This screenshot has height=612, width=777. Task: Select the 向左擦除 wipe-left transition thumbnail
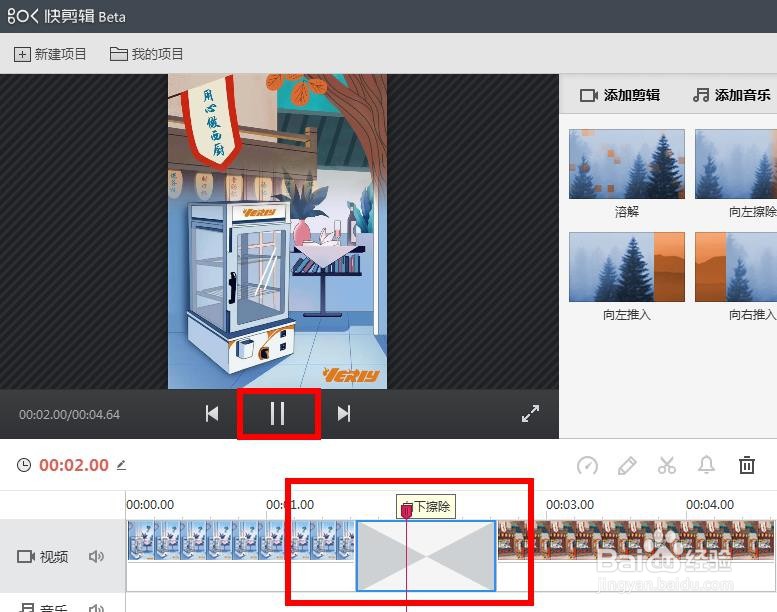(736, 164)
